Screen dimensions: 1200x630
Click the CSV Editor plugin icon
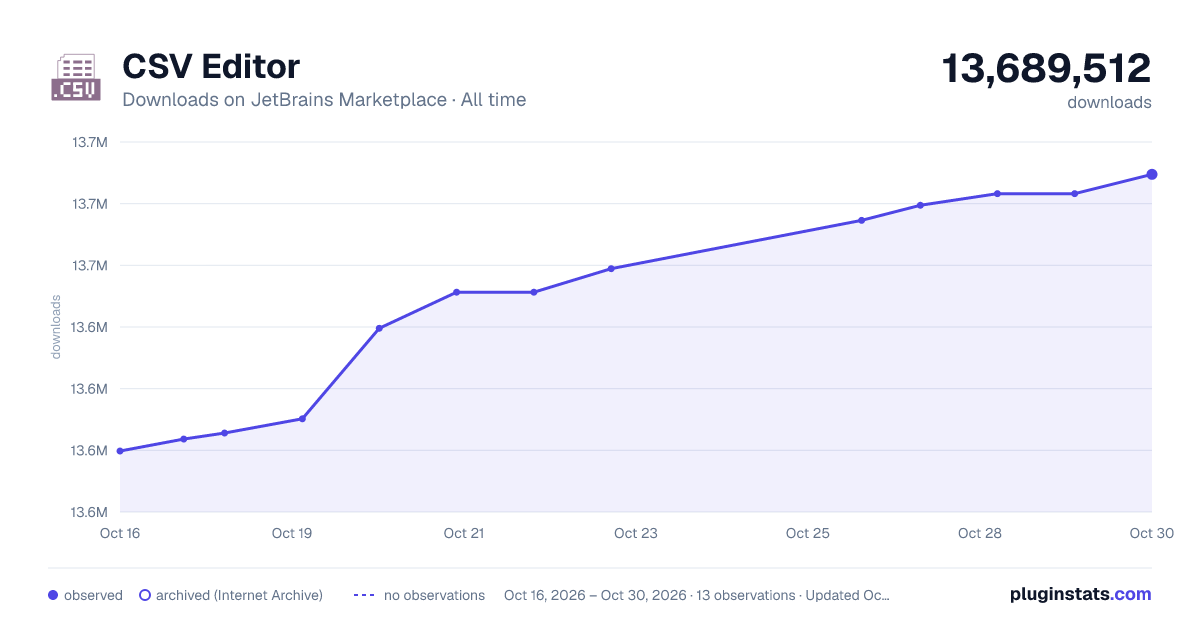75,78
